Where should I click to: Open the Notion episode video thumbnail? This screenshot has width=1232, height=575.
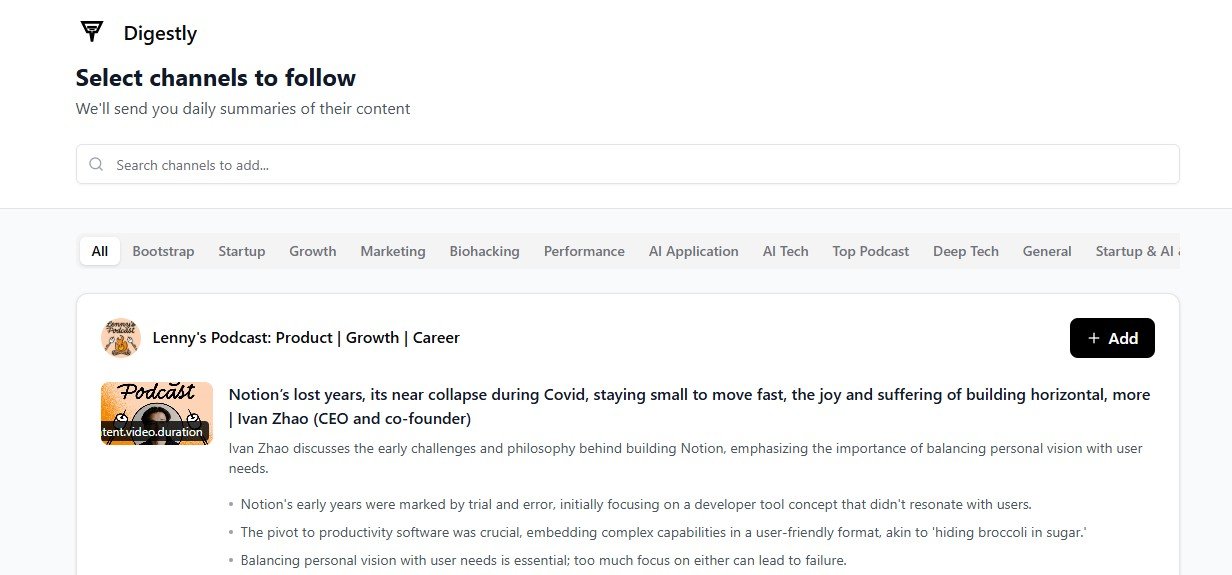tap(157, 413)
